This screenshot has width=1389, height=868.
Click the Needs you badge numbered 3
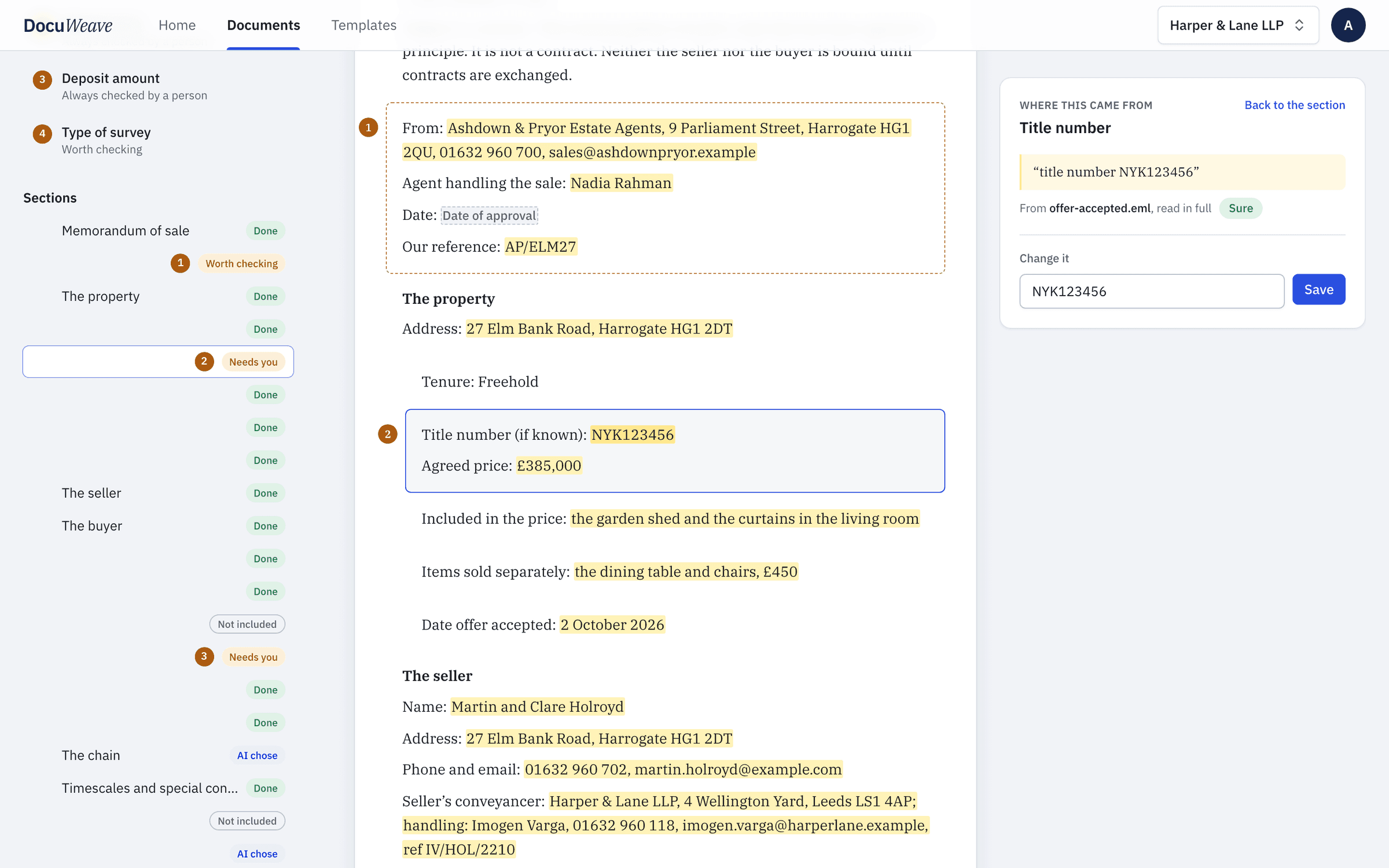tap(253, 657)
